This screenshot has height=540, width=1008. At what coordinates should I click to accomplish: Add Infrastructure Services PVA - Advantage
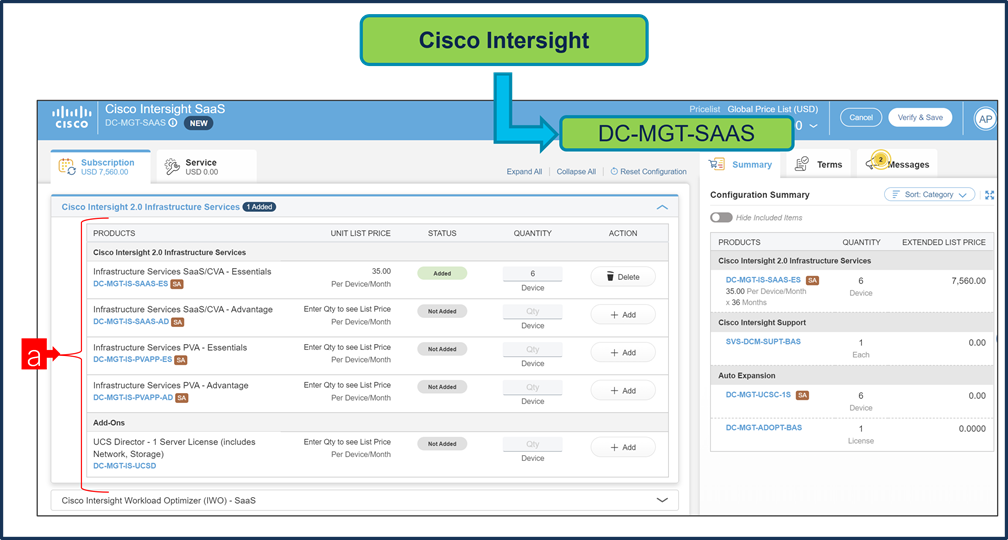623,390
